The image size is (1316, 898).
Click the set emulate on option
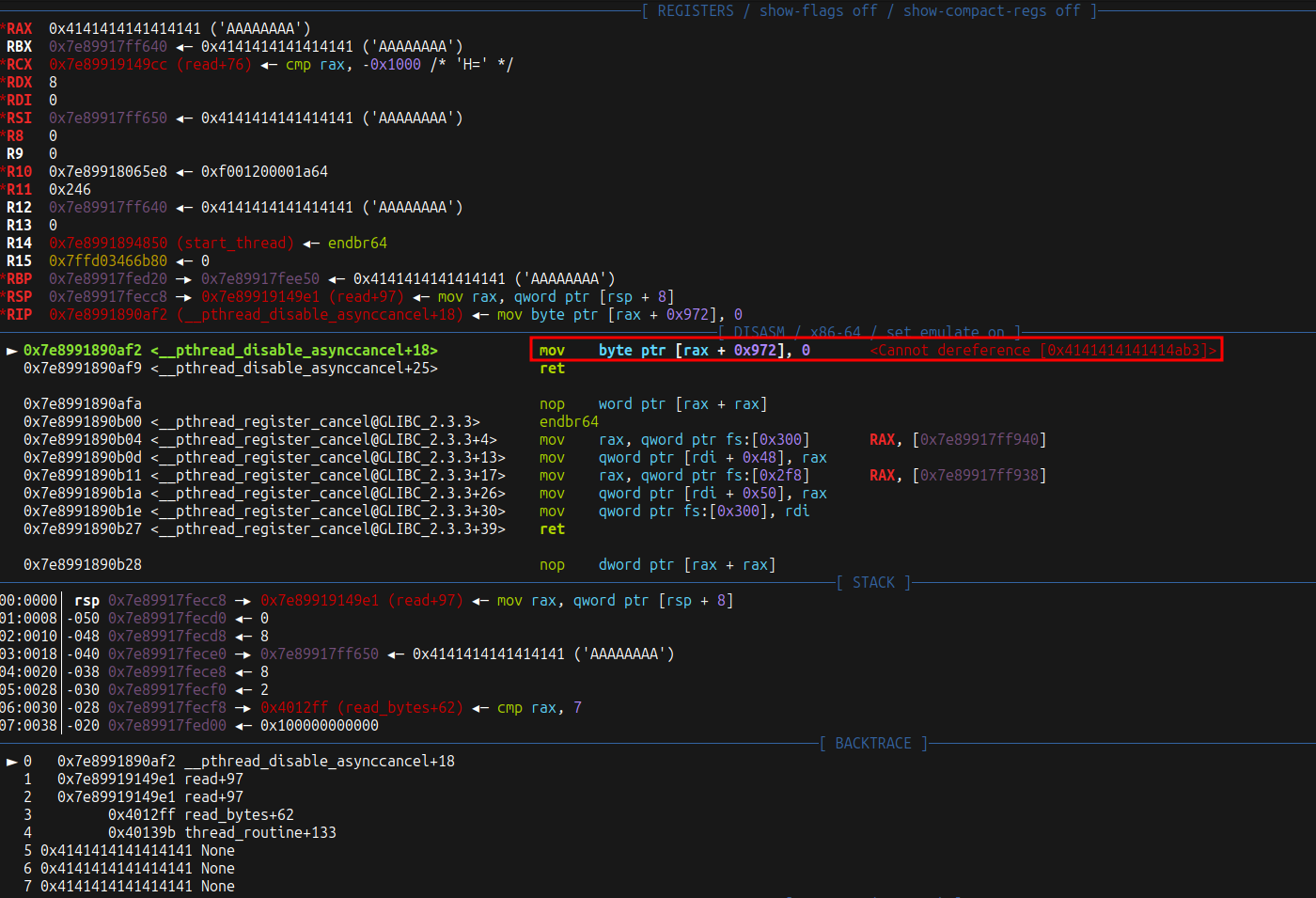click(949, 333)
